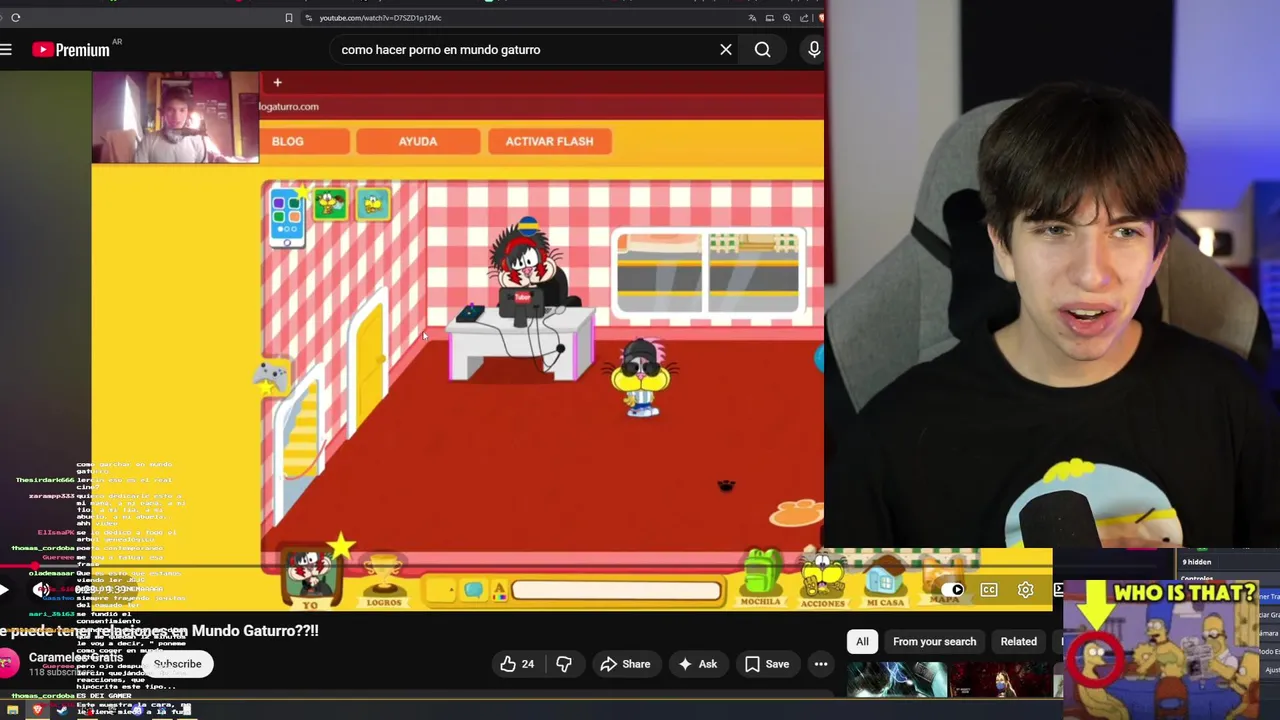Screen dimensions: 1280x720
Task: Click the WHO IS THAT overlay image
Action: coord(1161,649)
